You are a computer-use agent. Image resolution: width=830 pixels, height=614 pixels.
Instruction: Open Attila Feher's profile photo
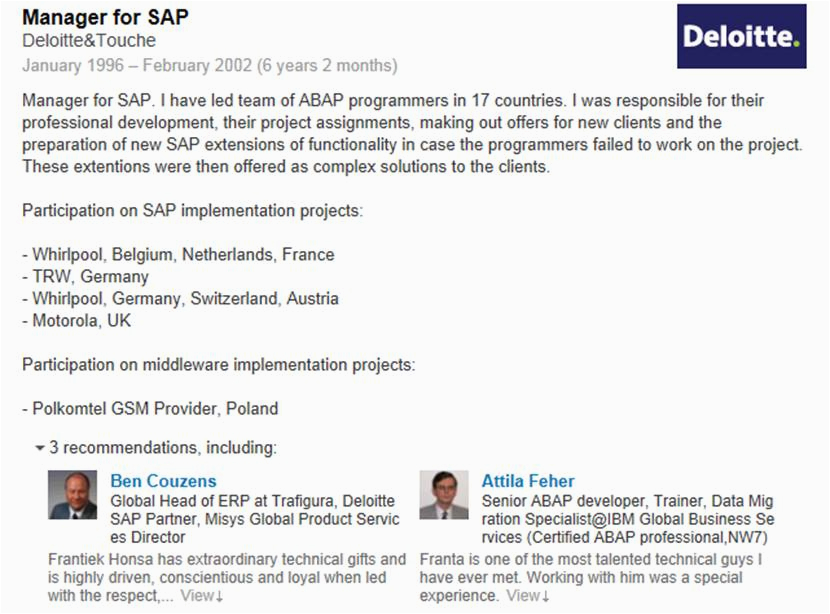pyautogui.click(x=444, y=495)
